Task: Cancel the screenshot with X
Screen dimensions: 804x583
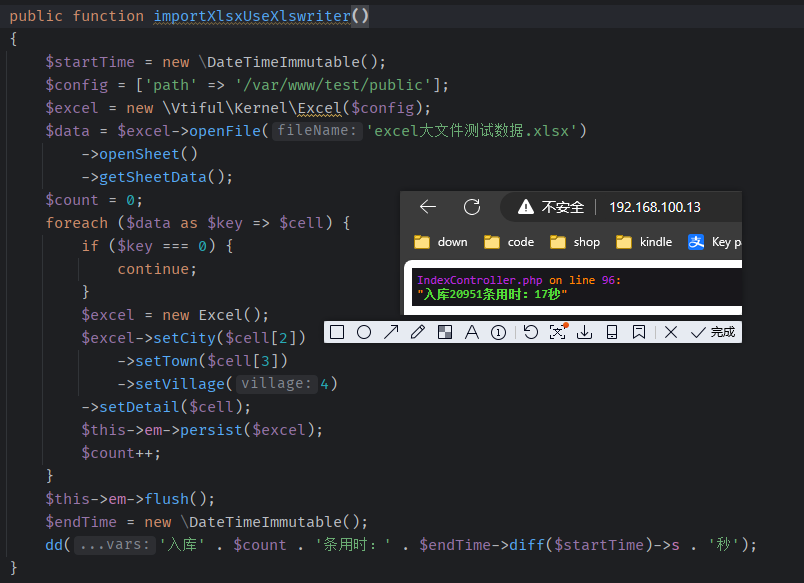Action: pos(671,332)
